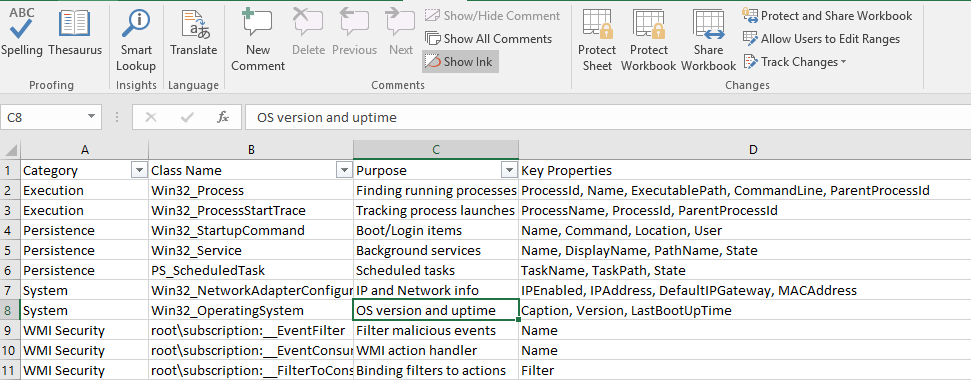Image resolution: width=971 pixels, height=380 pixels.
Task: Click the Enter formula checkmark icon
Action: (187, 117)
